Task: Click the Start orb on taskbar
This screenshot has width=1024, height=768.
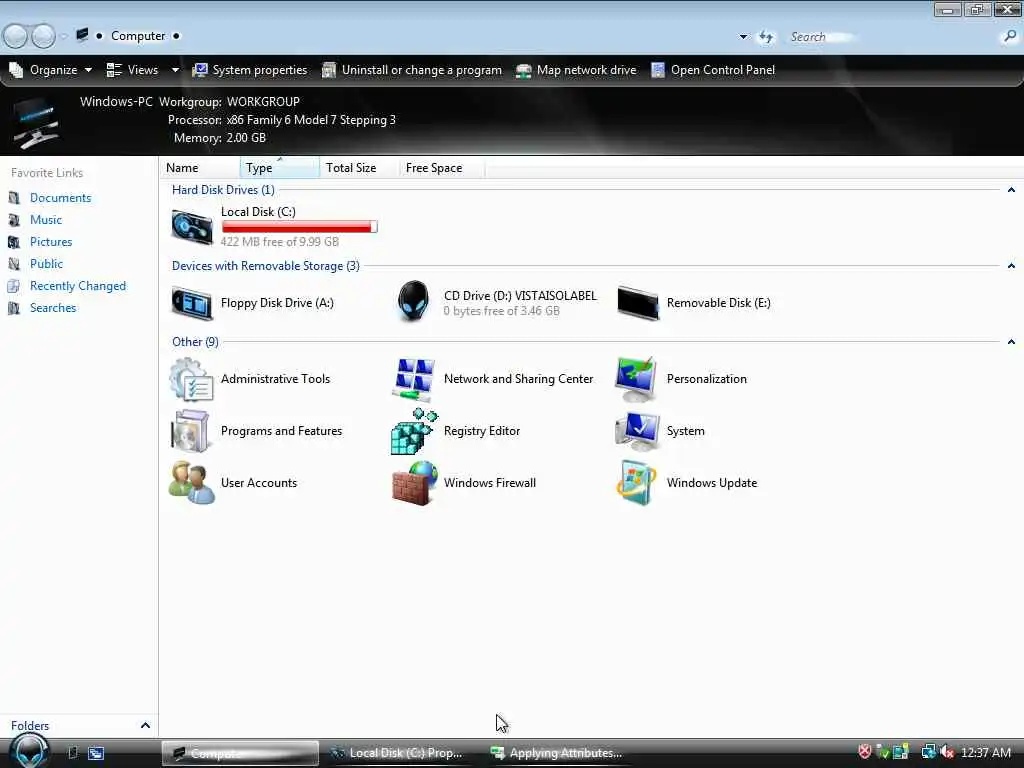Action: 29,751
